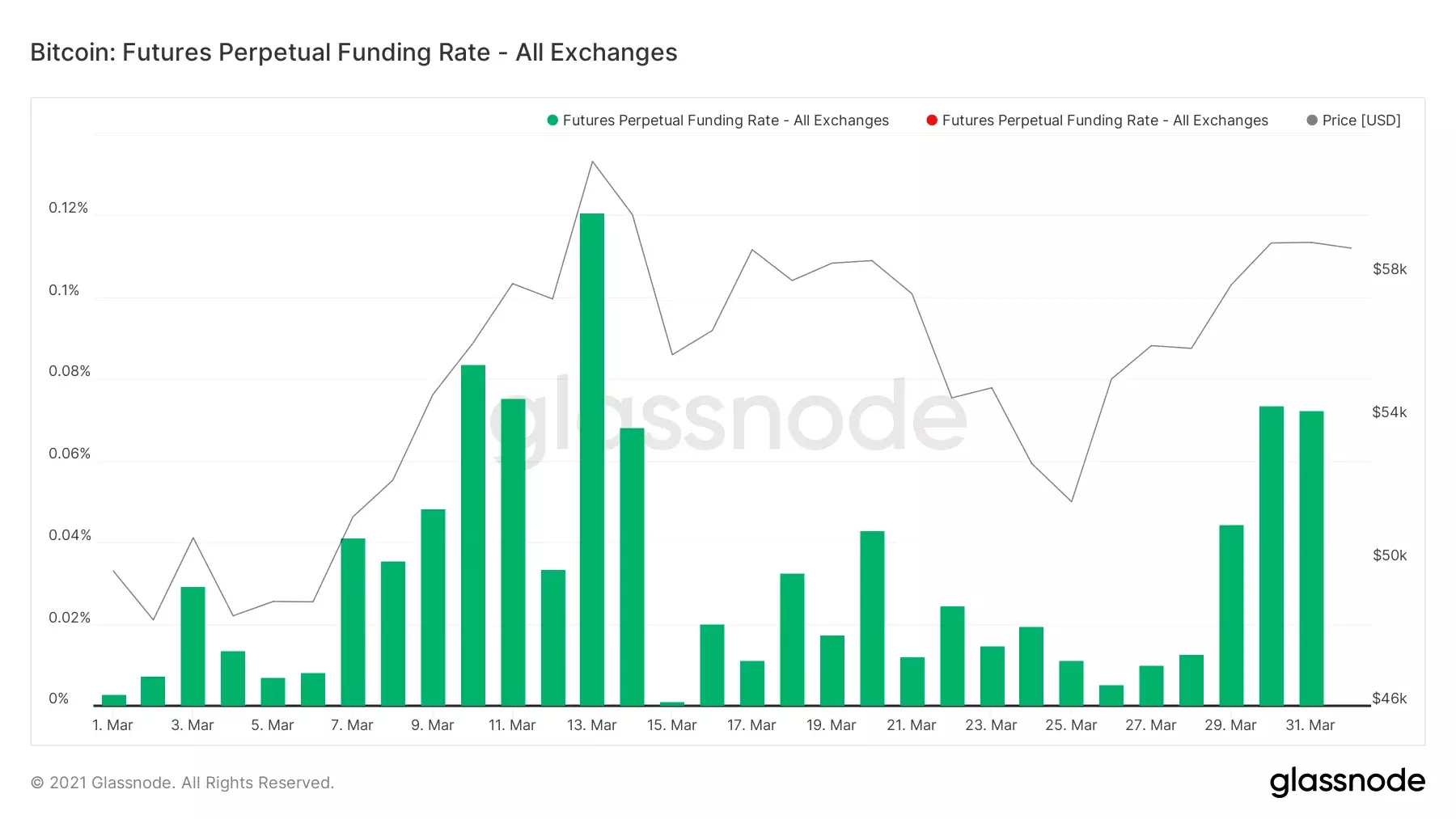Click the red legend dot for funding rate
This screenshot has height=819, width=1456.
pyautogui.click(x=932, y=120)
